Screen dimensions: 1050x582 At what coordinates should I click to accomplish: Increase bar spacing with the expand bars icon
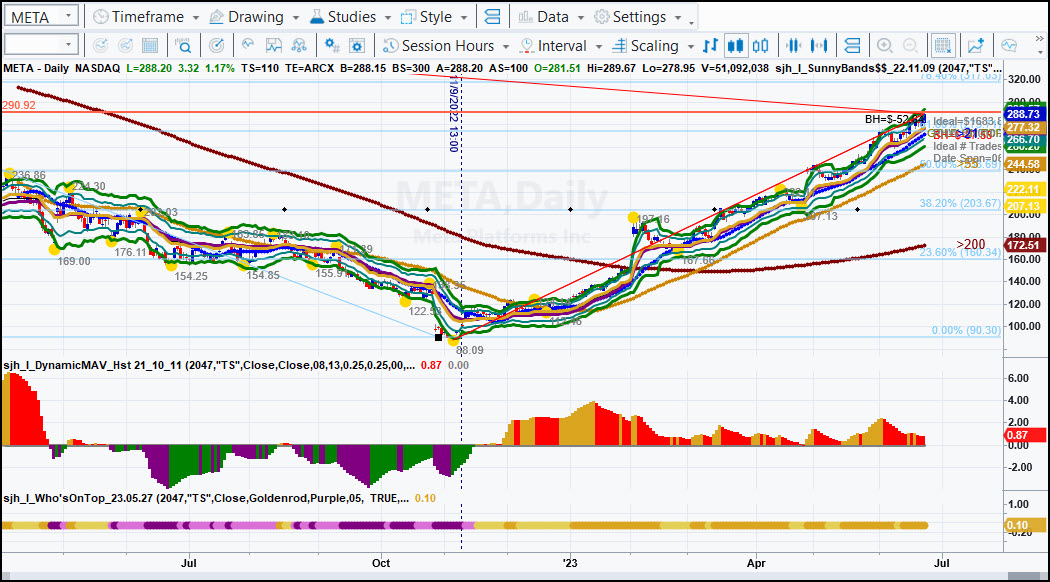[x=818, y=46]
